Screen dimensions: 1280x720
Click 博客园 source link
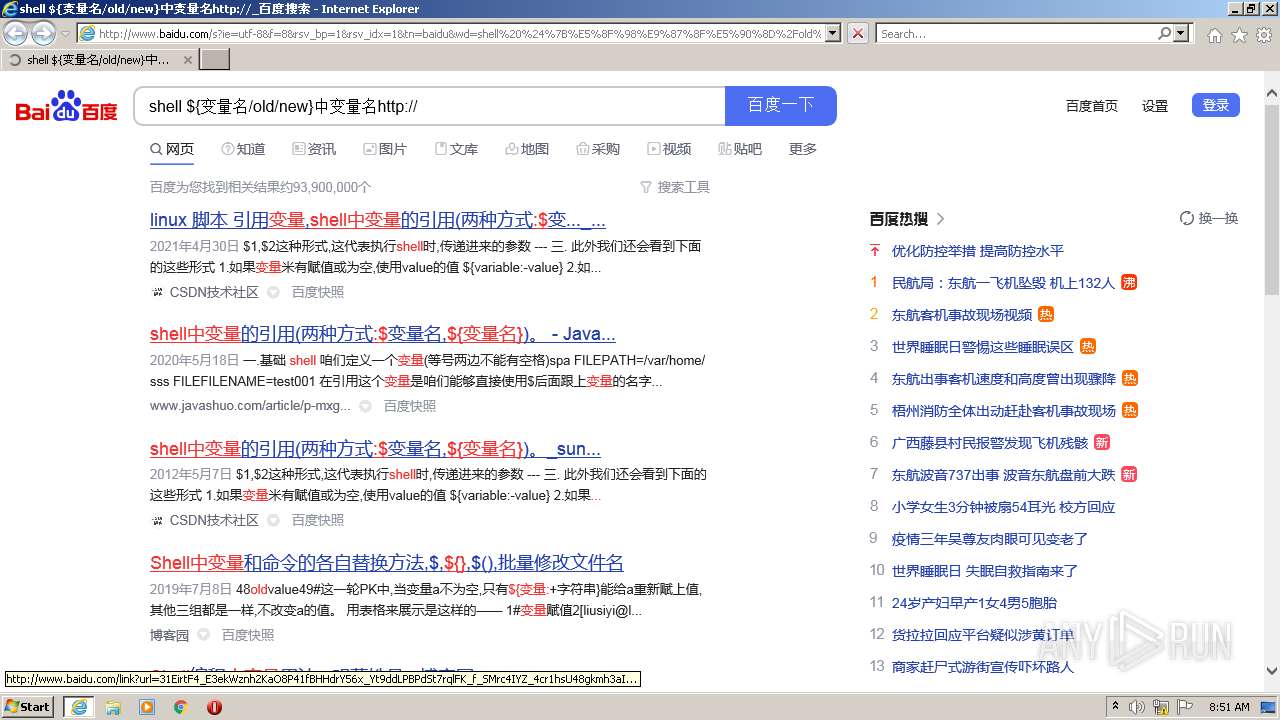(170, 635)
